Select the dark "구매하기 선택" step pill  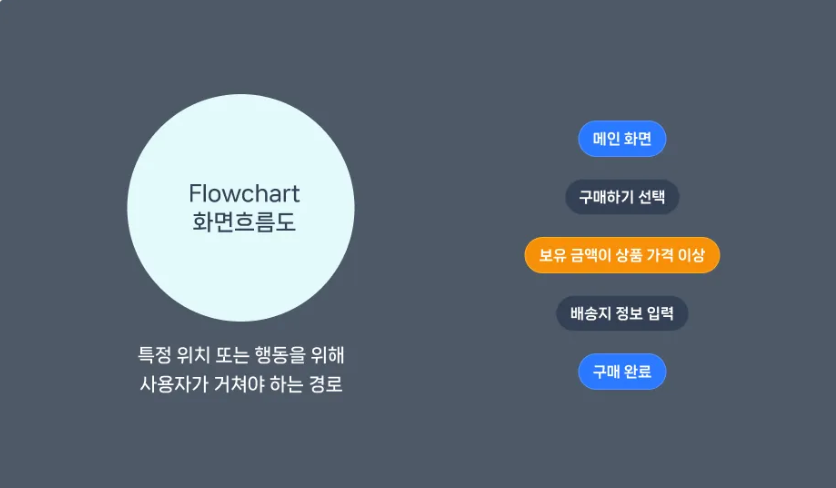point(622,197)
